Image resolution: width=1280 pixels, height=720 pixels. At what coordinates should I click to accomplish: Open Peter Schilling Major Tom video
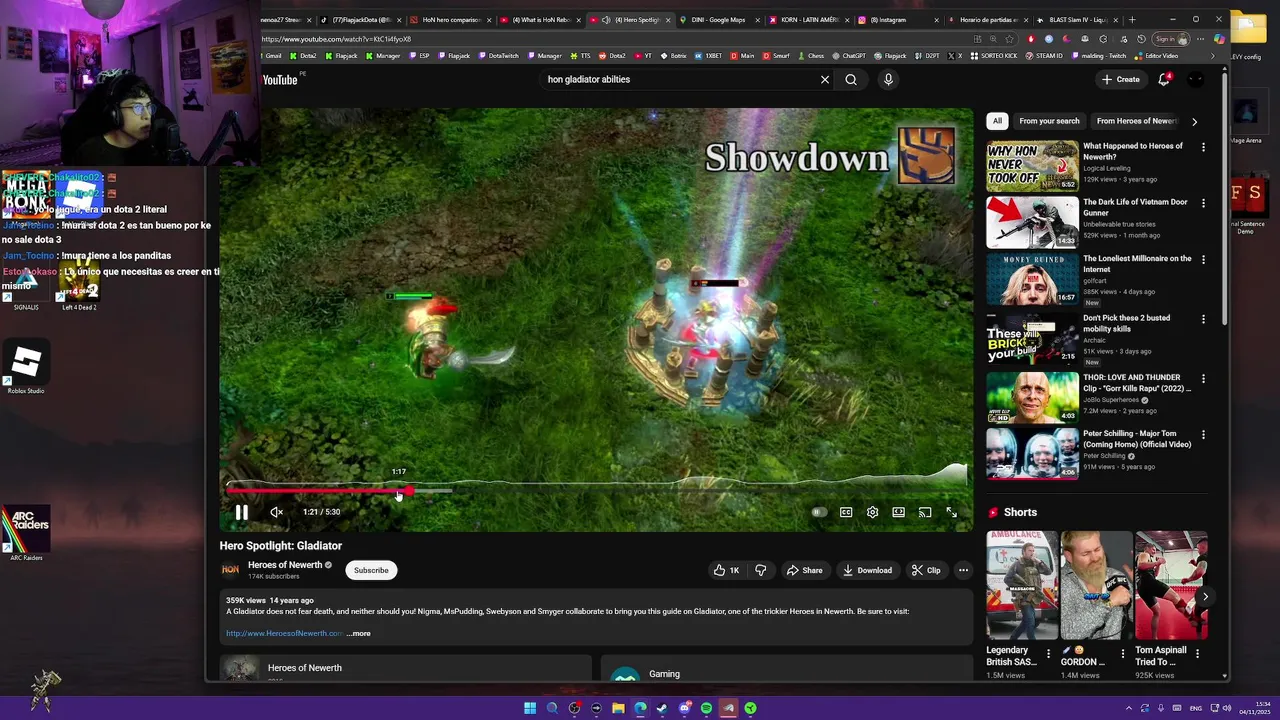1032,454
